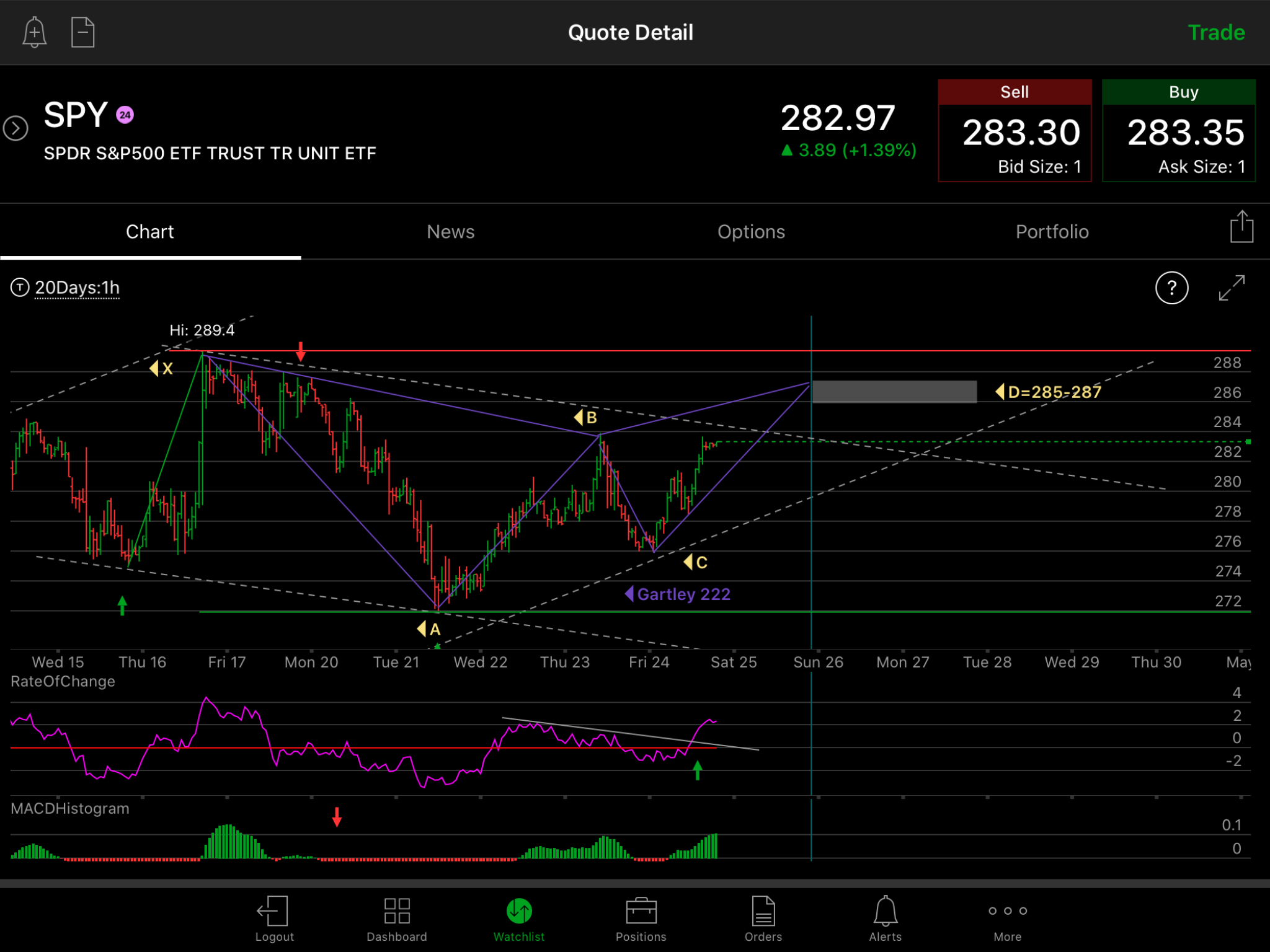1270x952 pixels.
Task: Select the B point marker on chart
Action: (585, 418)
